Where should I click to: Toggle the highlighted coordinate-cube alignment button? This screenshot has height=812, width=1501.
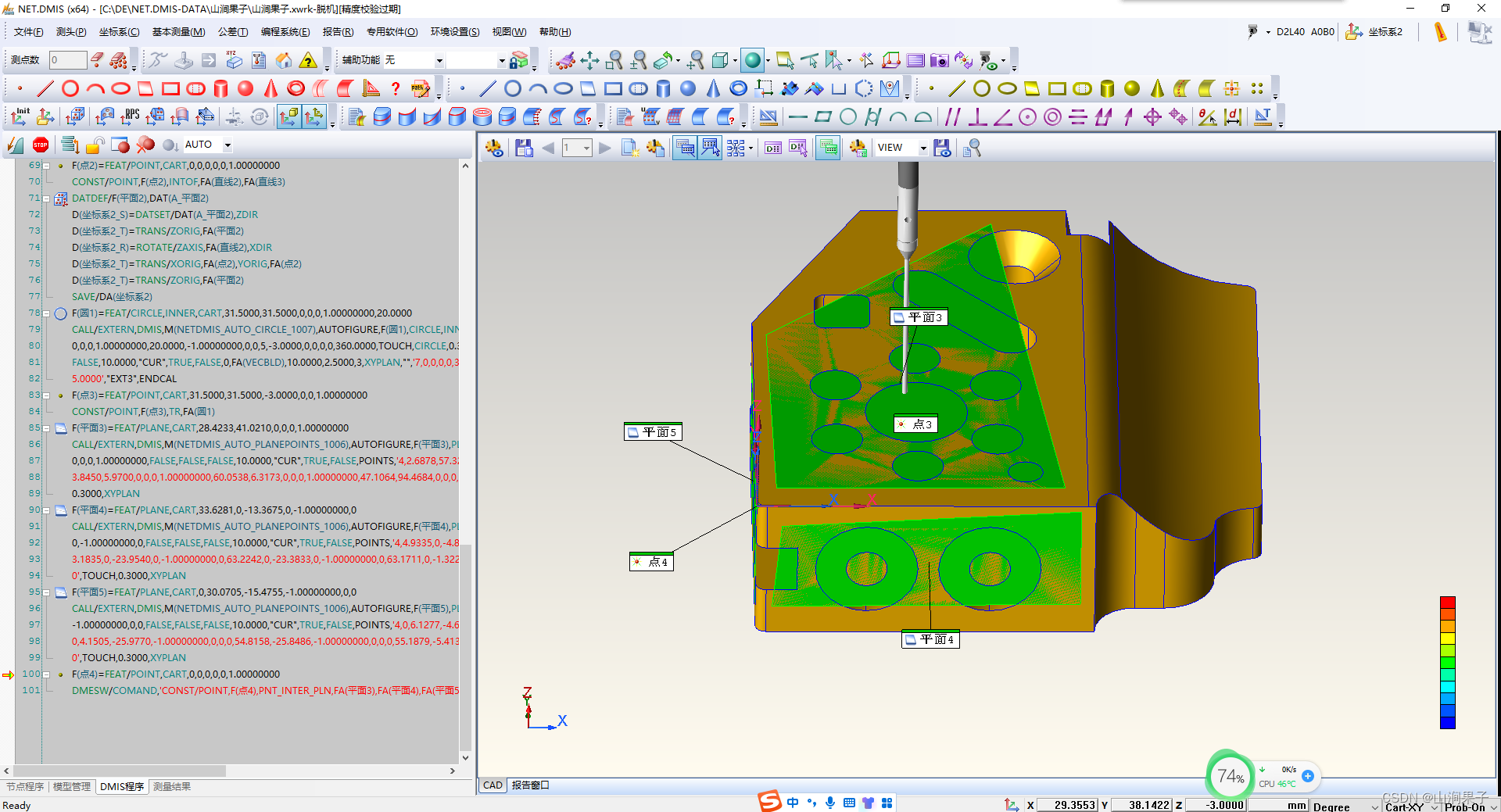click(288, 117)
